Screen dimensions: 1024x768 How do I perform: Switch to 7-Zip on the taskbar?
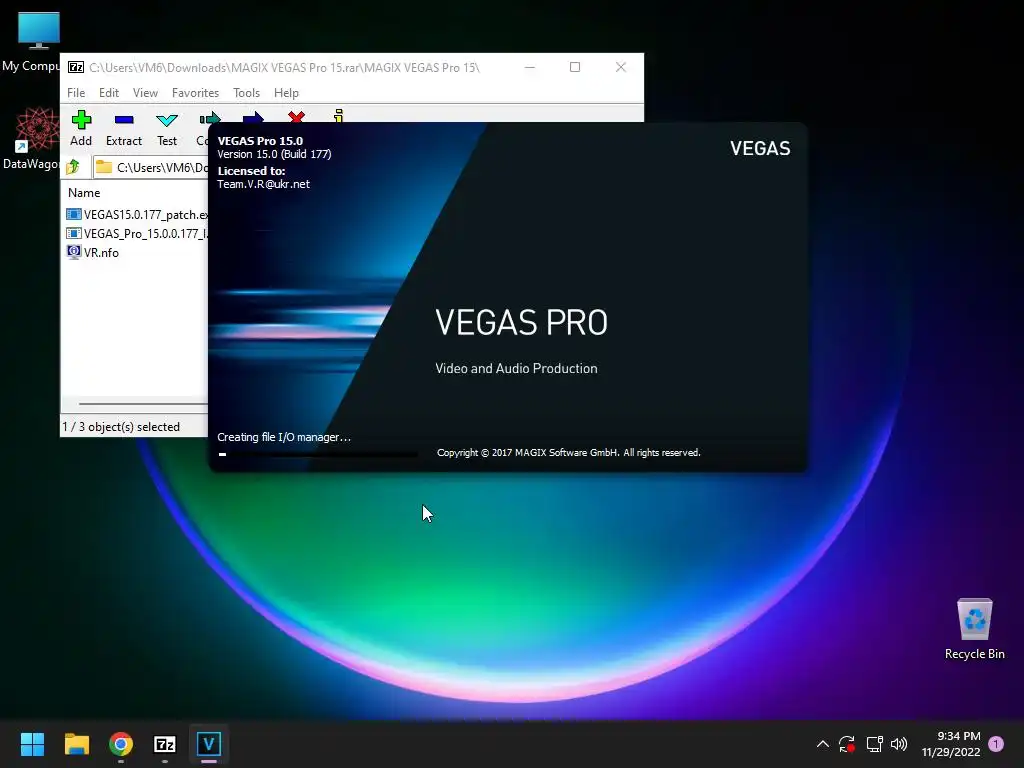165,744
